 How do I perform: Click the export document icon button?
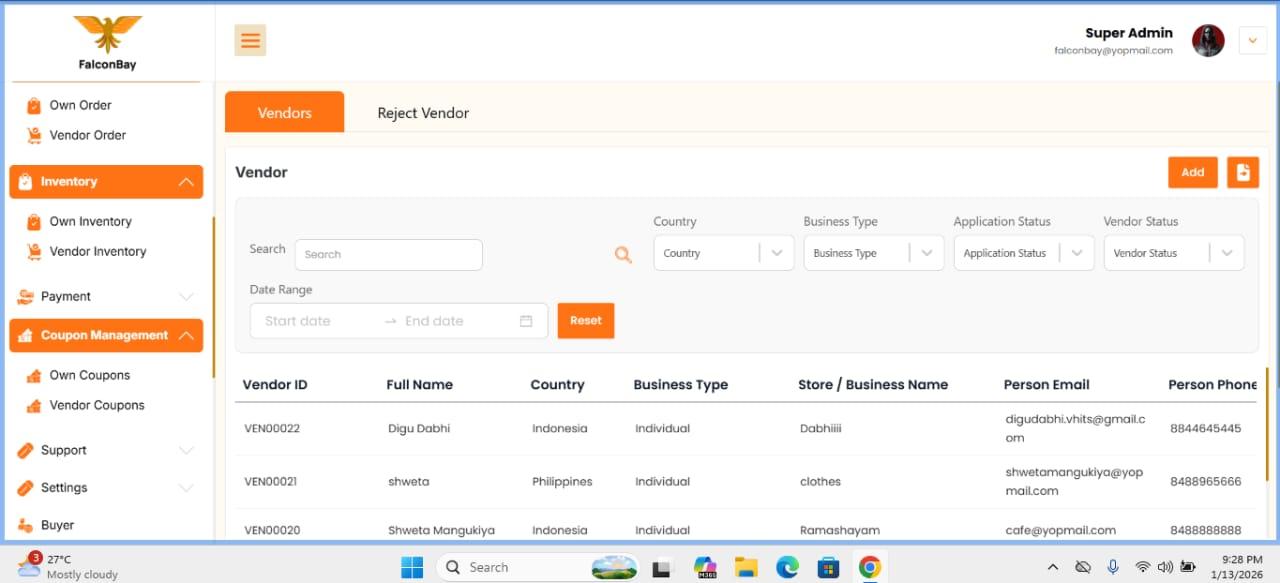click(1243, 172)
